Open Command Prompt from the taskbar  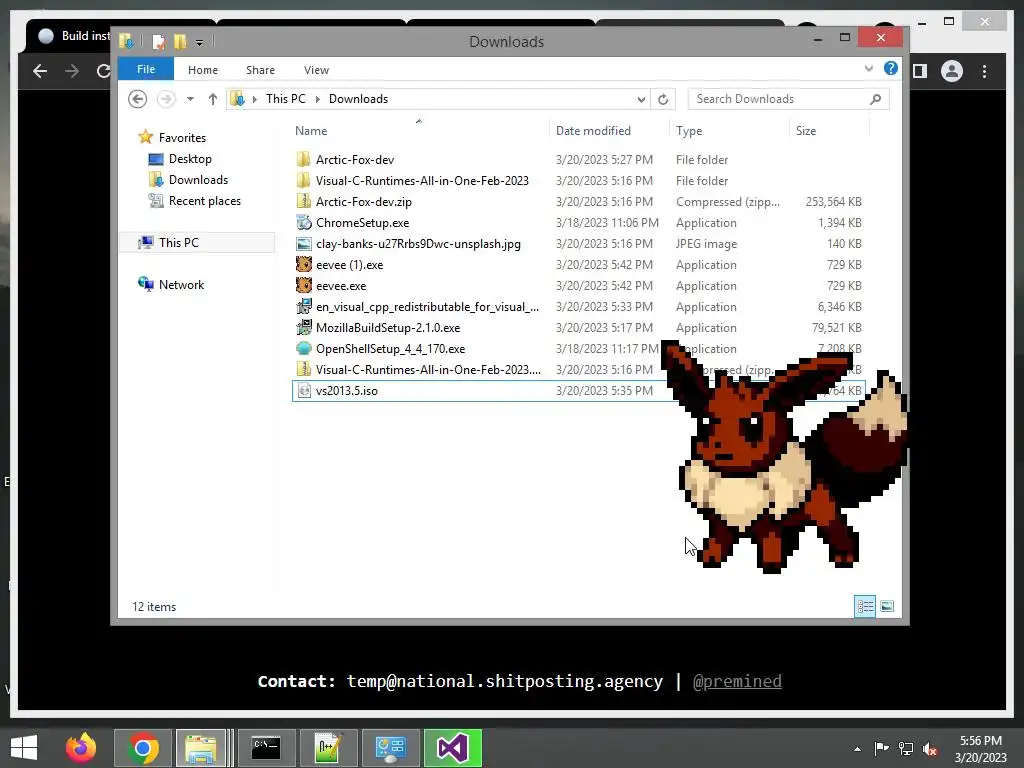click(x=266, y=748)
